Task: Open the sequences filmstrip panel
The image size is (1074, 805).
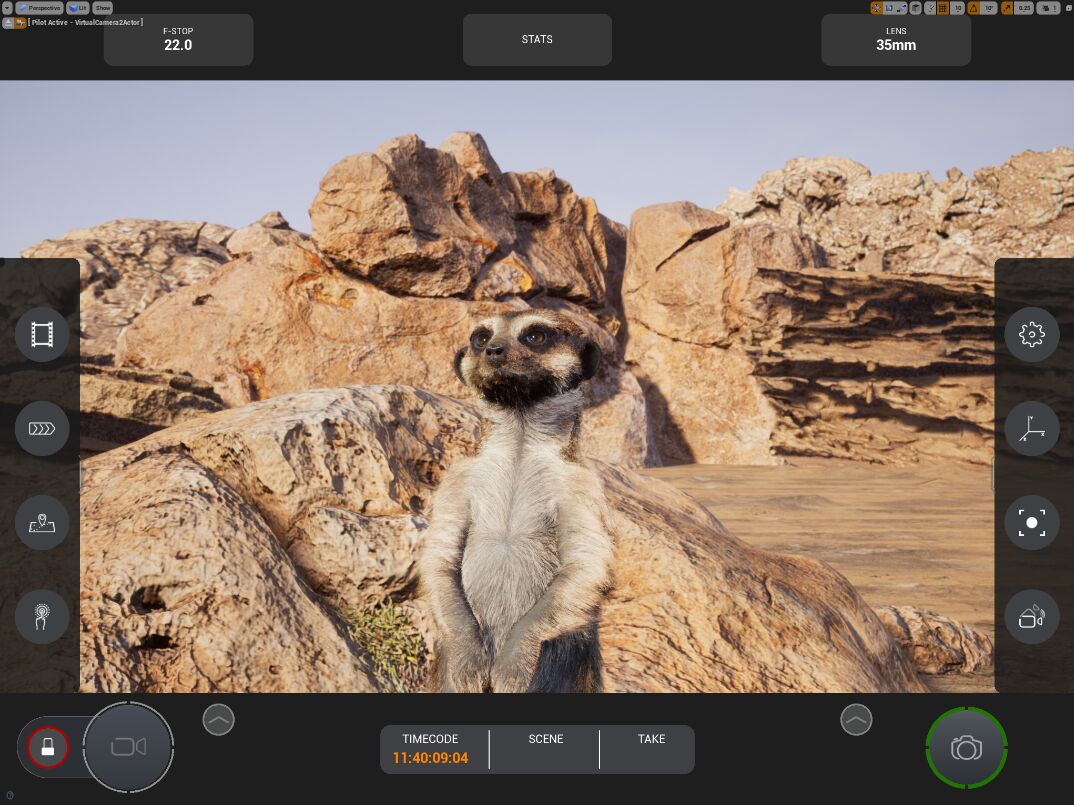Action: (42, 334)
